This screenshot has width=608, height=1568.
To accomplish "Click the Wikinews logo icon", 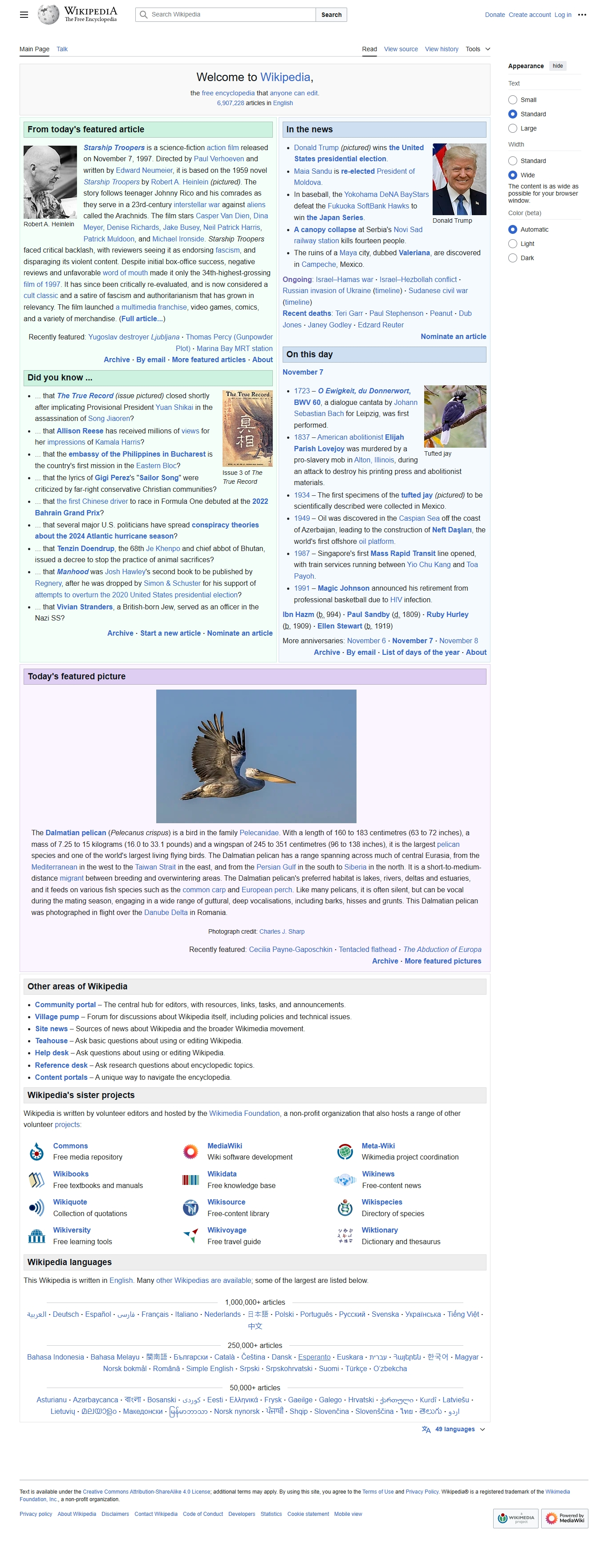I will (345, 1180).
